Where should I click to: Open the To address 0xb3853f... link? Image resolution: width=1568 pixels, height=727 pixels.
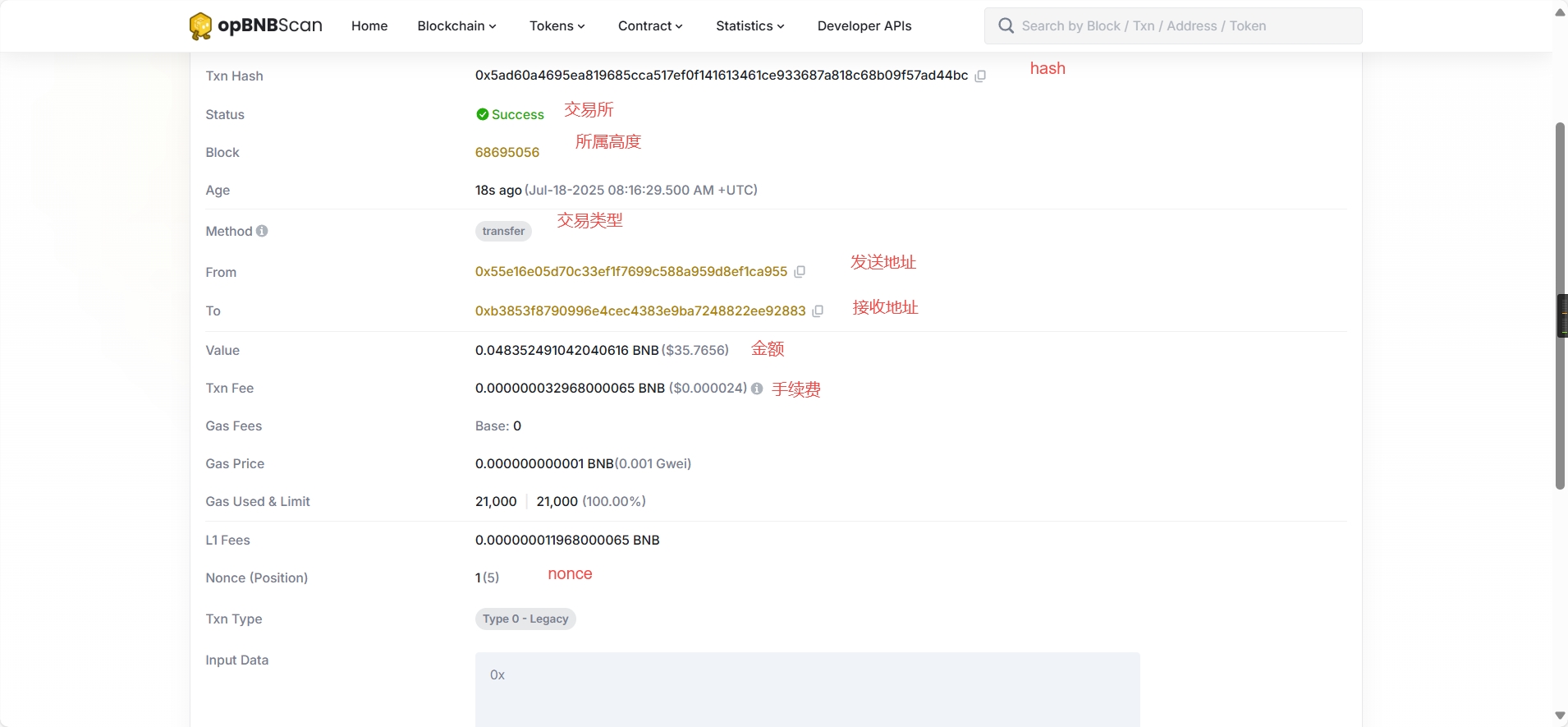(640, 311)
